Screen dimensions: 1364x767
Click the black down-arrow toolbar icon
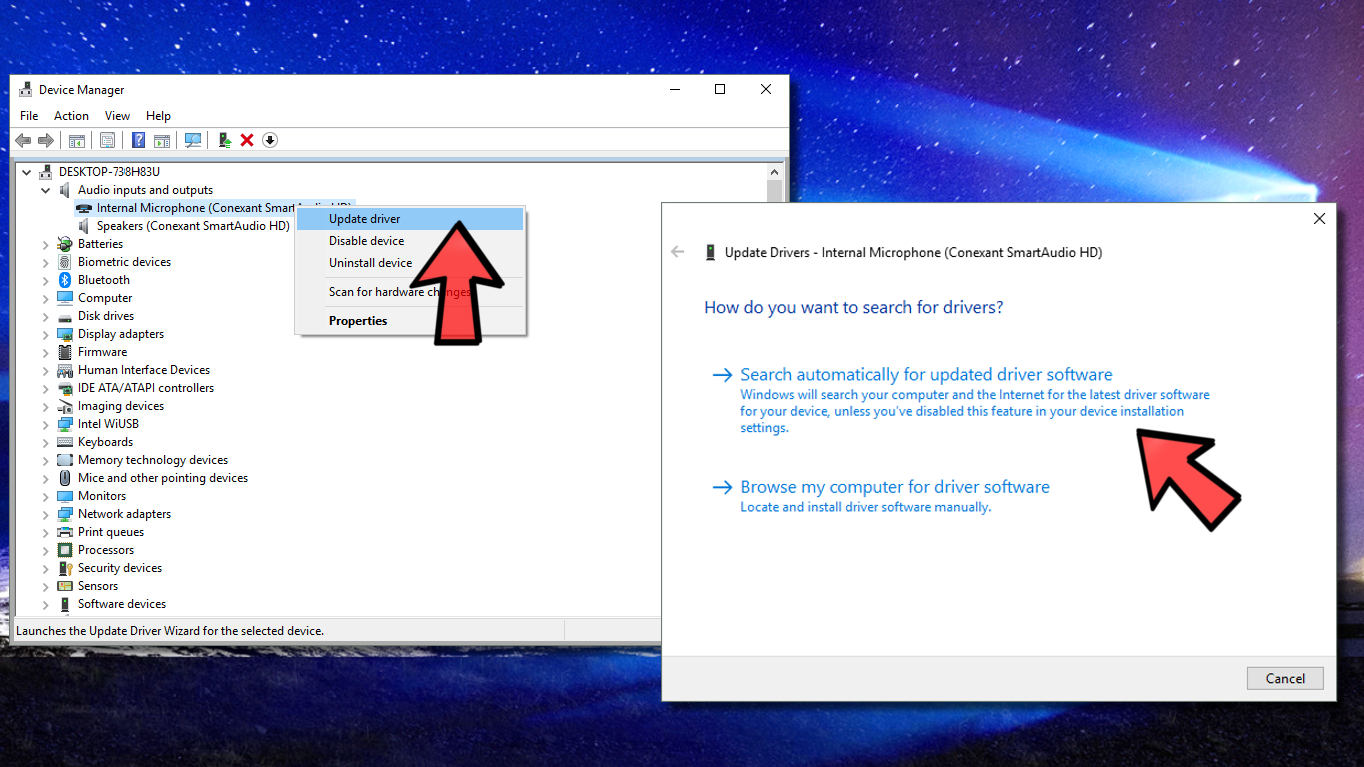pos(270,140)
